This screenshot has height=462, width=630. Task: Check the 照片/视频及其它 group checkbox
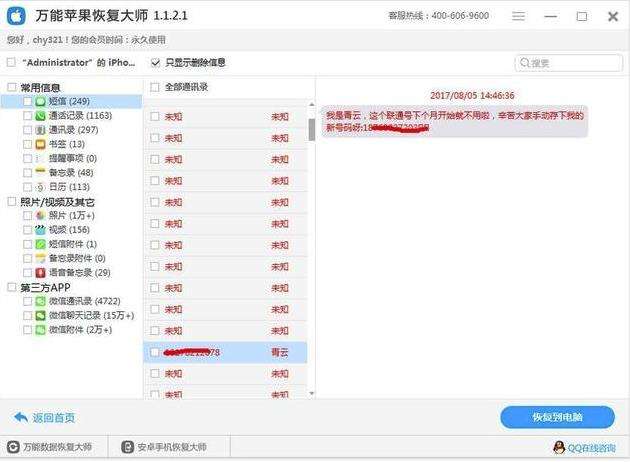(x=12, y=201)
